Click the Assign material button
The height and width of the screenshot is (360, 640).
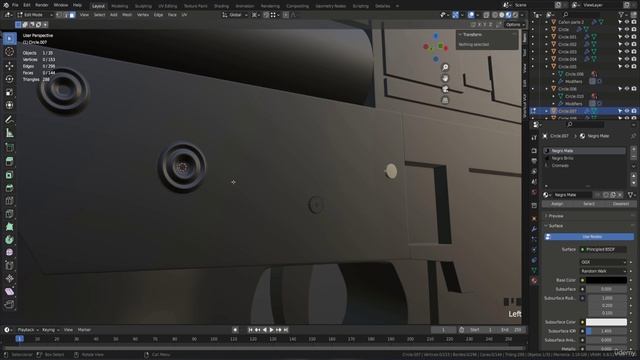(x=557, y=204)
